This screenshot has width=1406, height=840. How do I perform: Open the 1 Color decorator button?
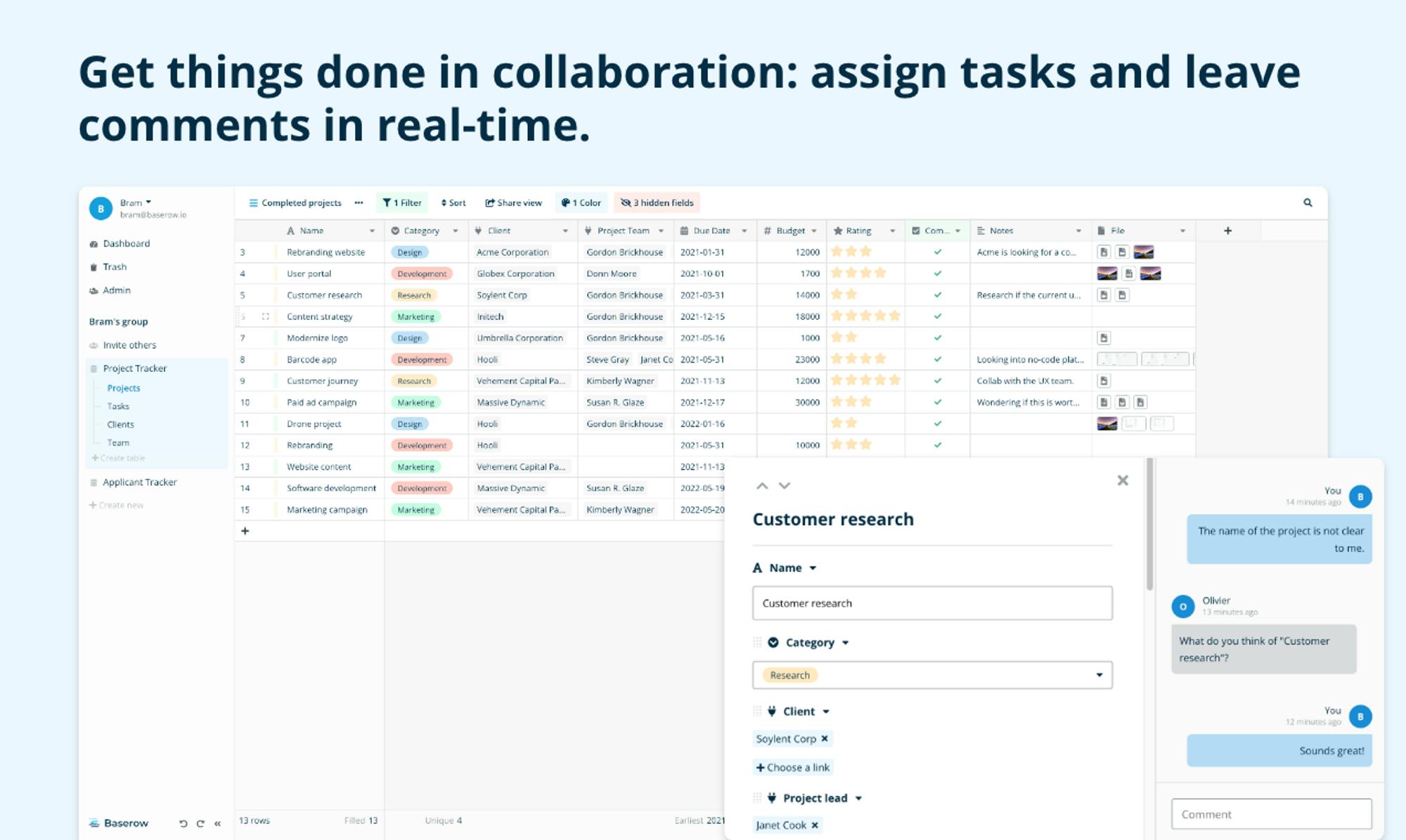point(581,202)
